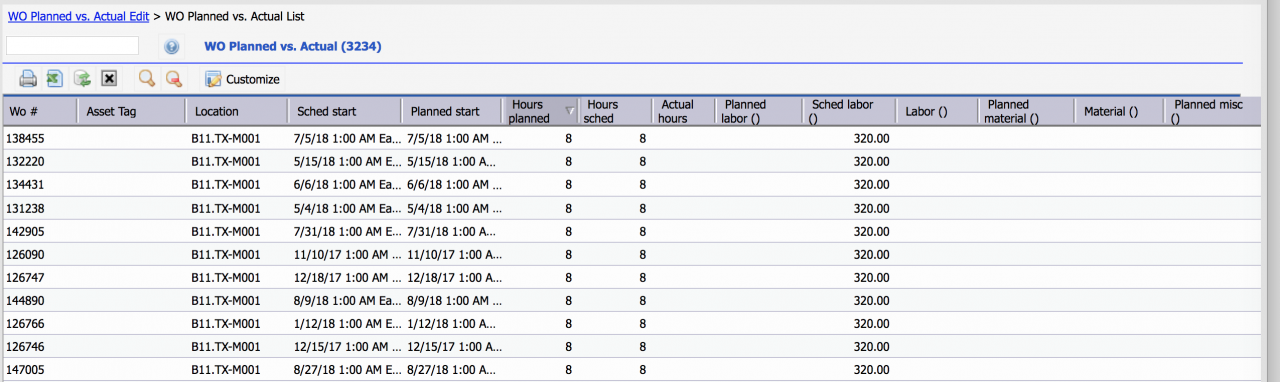The image size is (1280, 382).
Task: Open help via blue question mark icon
Action: pos(172,47)
